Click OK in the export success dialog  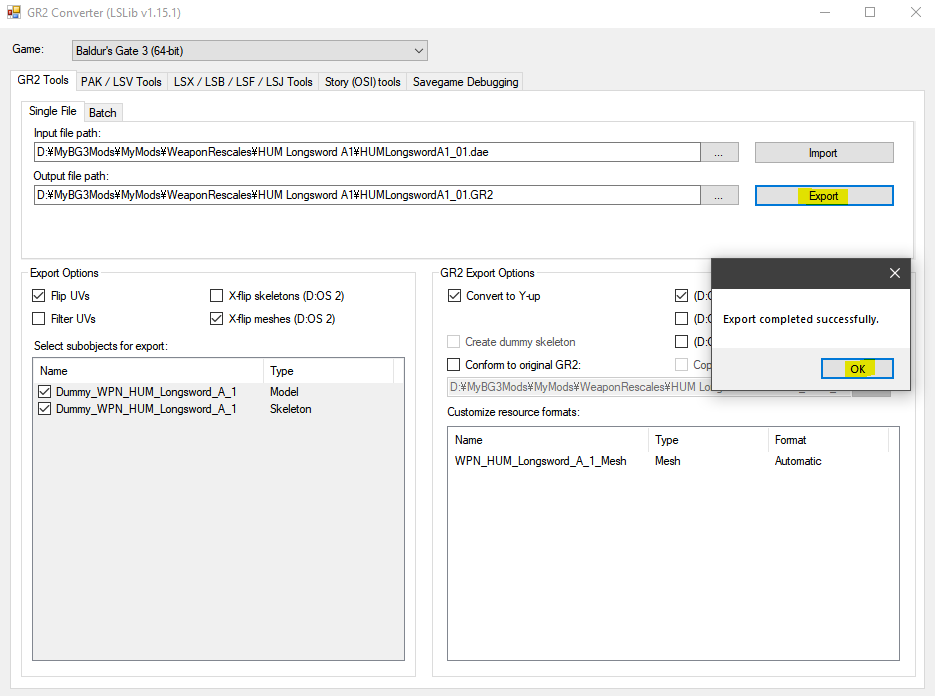tap(857, 369)
